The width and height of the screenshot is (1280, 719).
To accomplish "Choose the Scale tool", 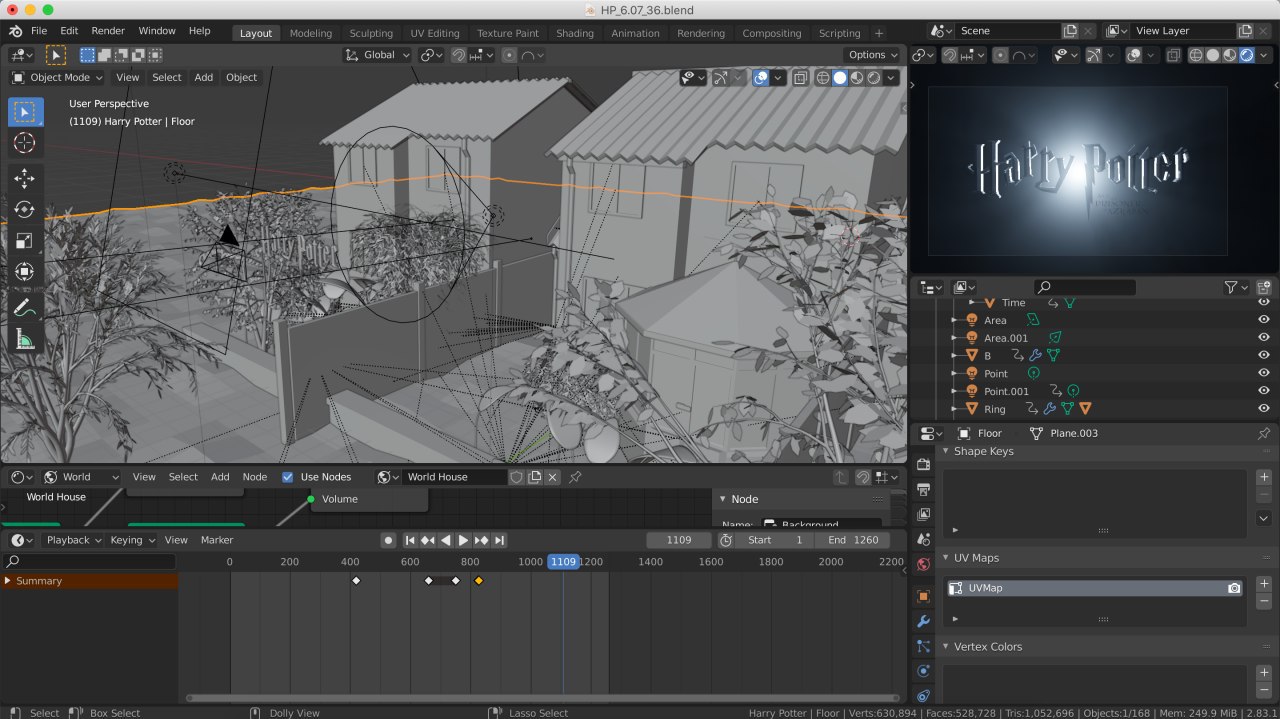I will pyautogui.click(x=25, y=241).
